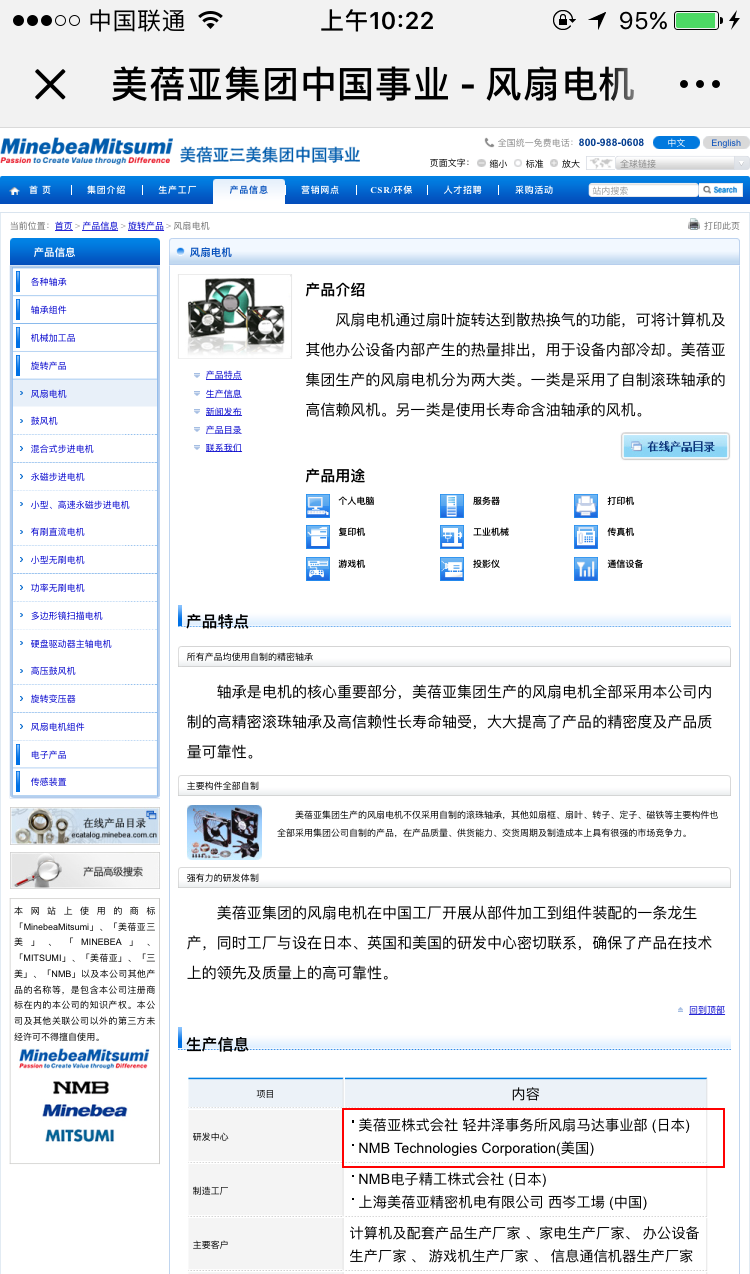Image resolution: width=750 pixels, height=1274 pixels.
Task: Click 旋转产品 in the breadcrumb
Action: pyautogui.click(x=146, y=226)
